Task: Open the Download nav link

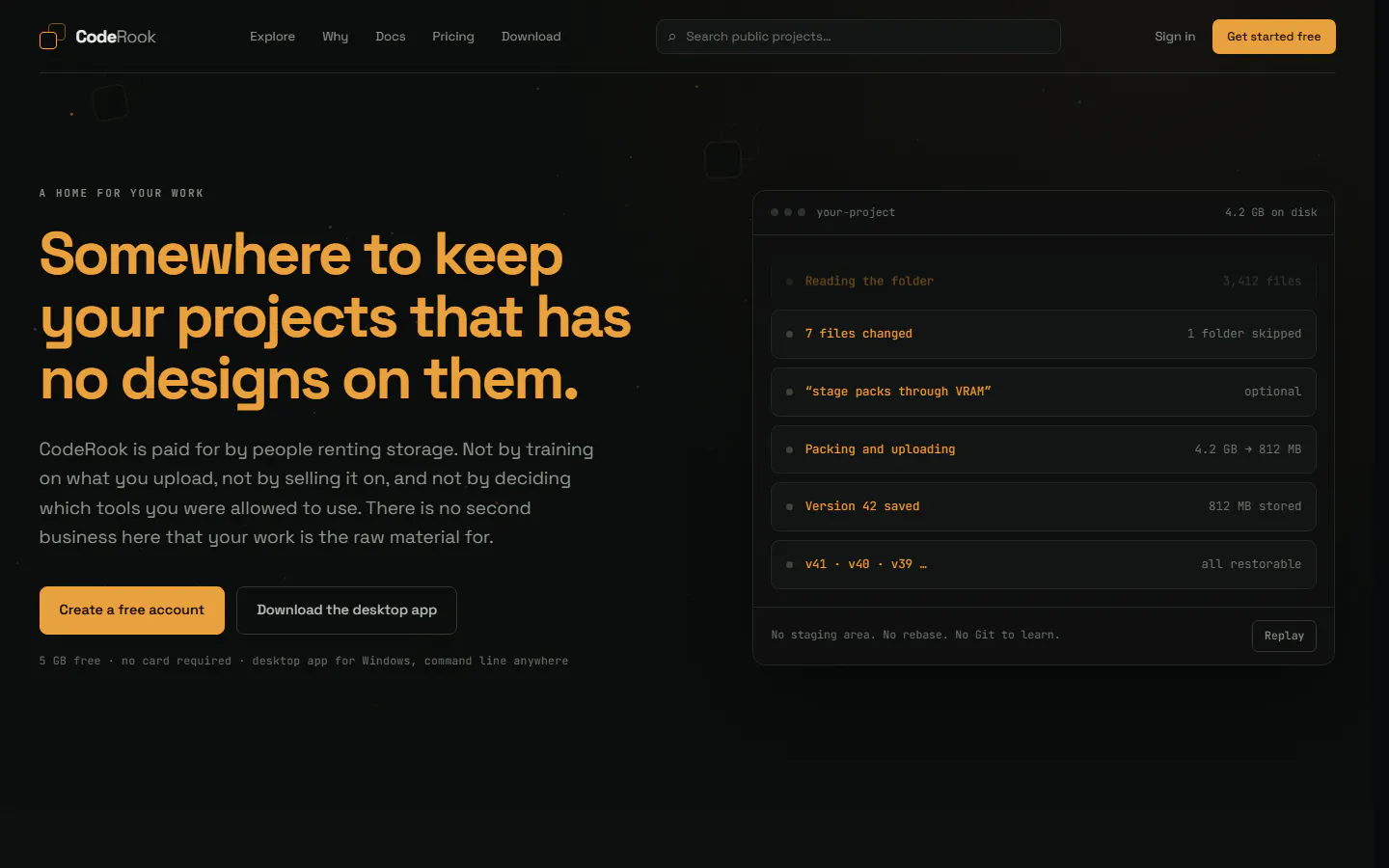Action: click(x=531, y=37)
